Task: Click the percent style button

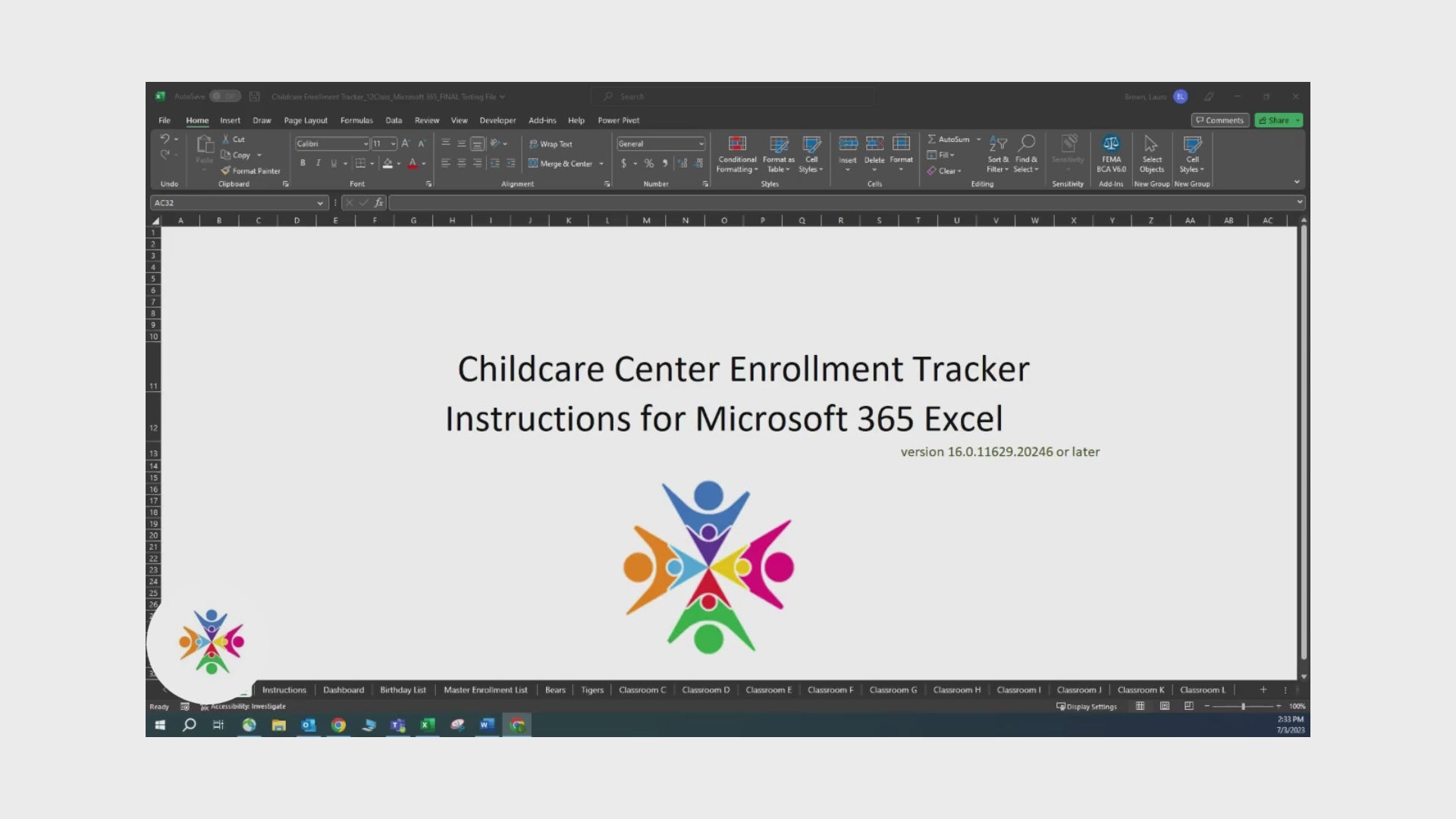Action: coord(649,163)
